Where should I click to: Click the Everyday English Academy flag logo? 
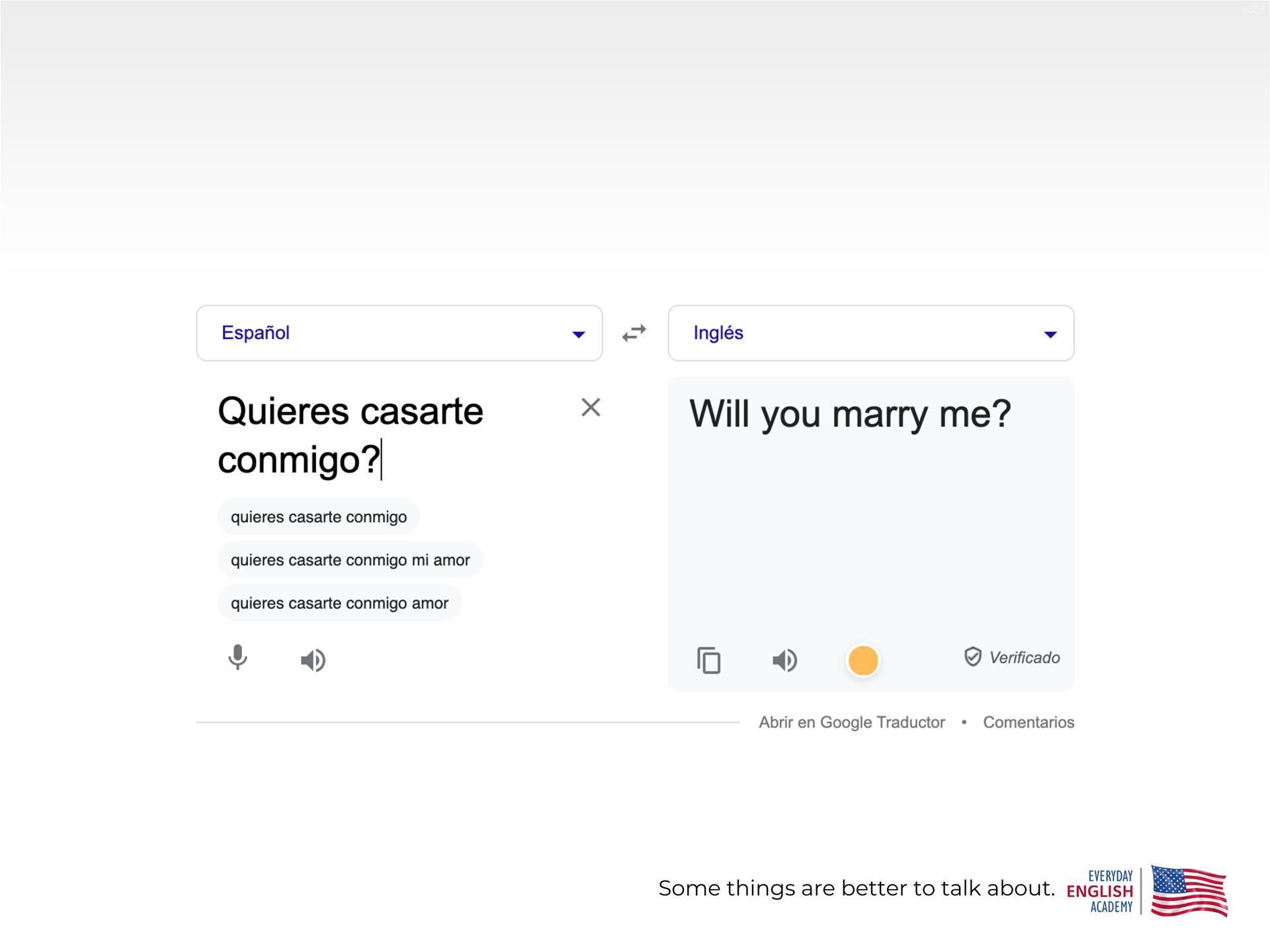click(1188, 891)
